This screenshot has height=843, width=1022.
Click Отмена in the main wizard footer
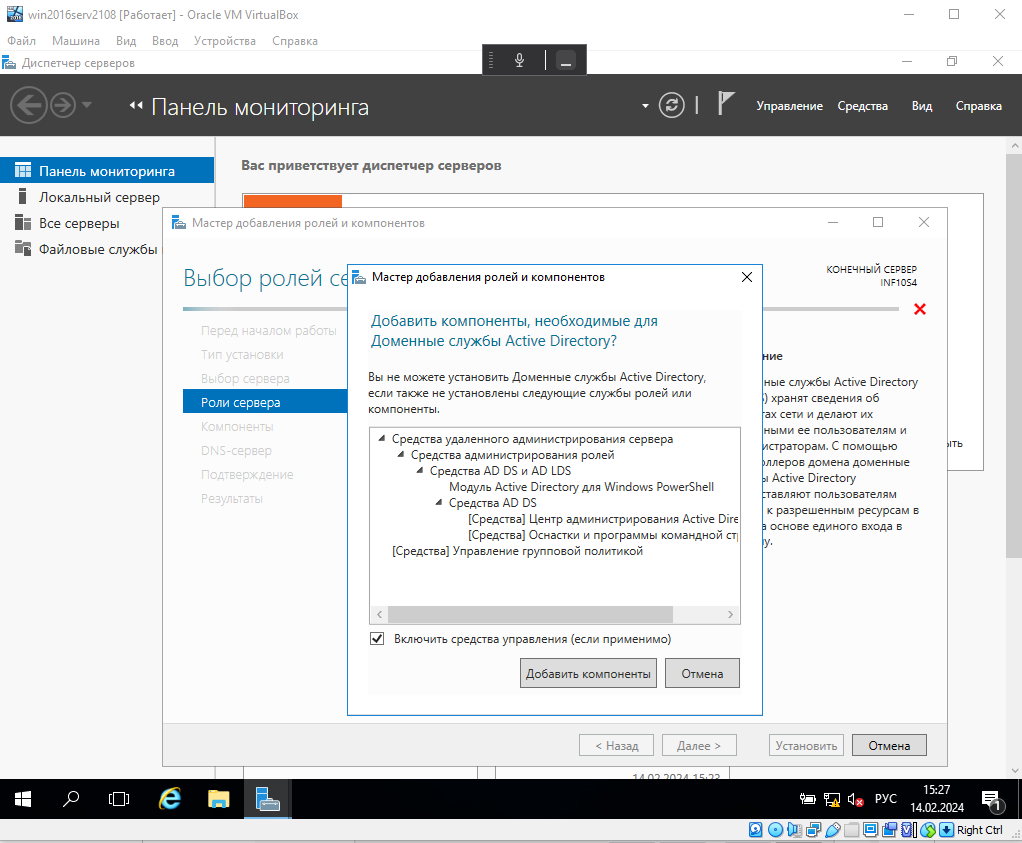click(889, 745)
